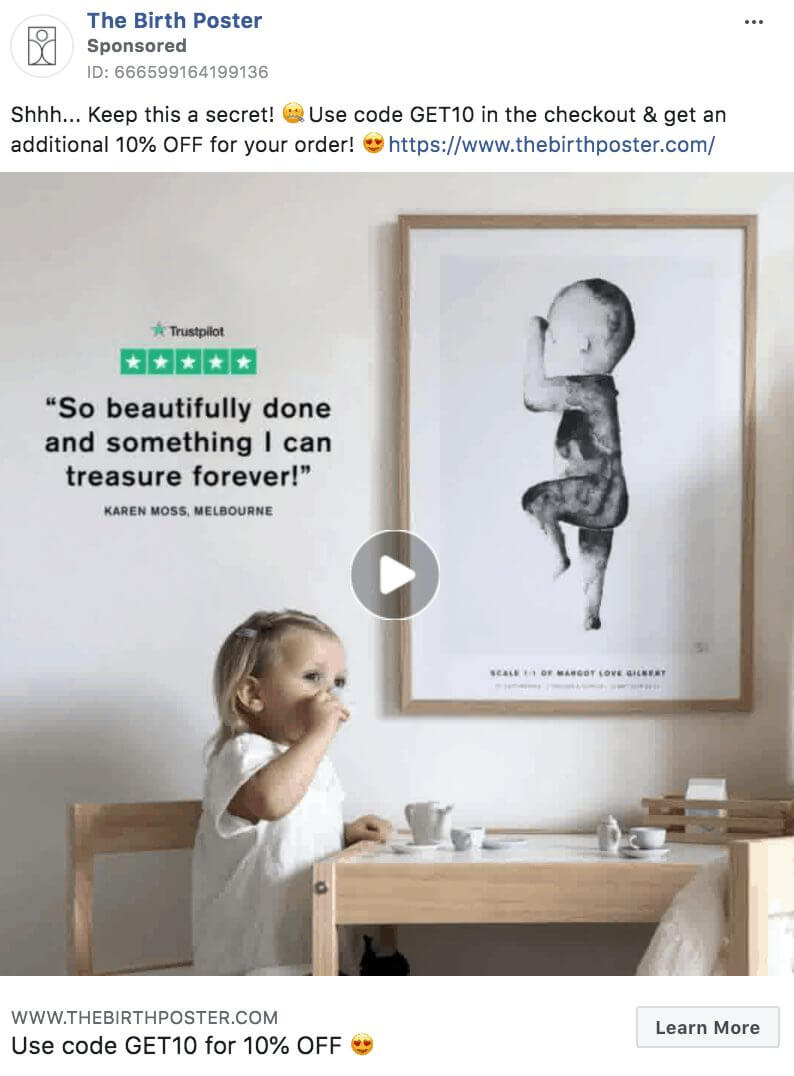Click the Use code GET10 headline
794x1076 pixels.
tap(176, 1046)
